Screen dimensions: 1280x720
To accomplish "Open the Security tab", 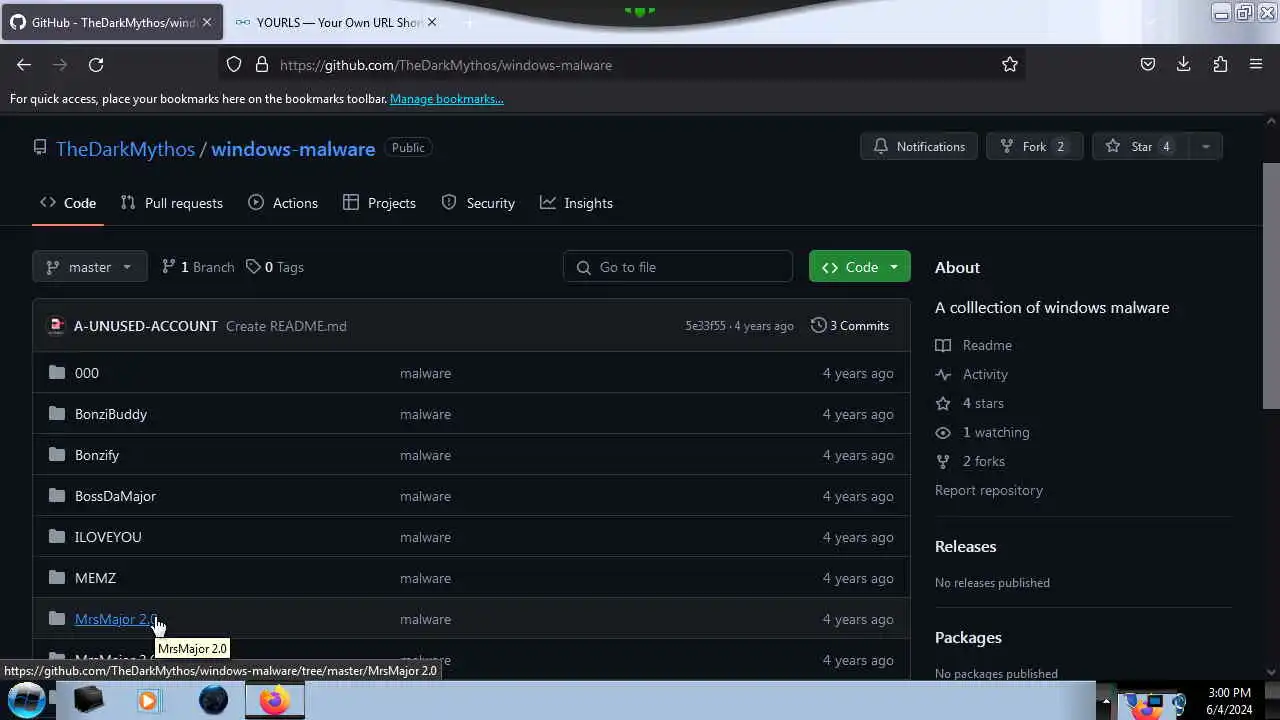I will point(478,203).
